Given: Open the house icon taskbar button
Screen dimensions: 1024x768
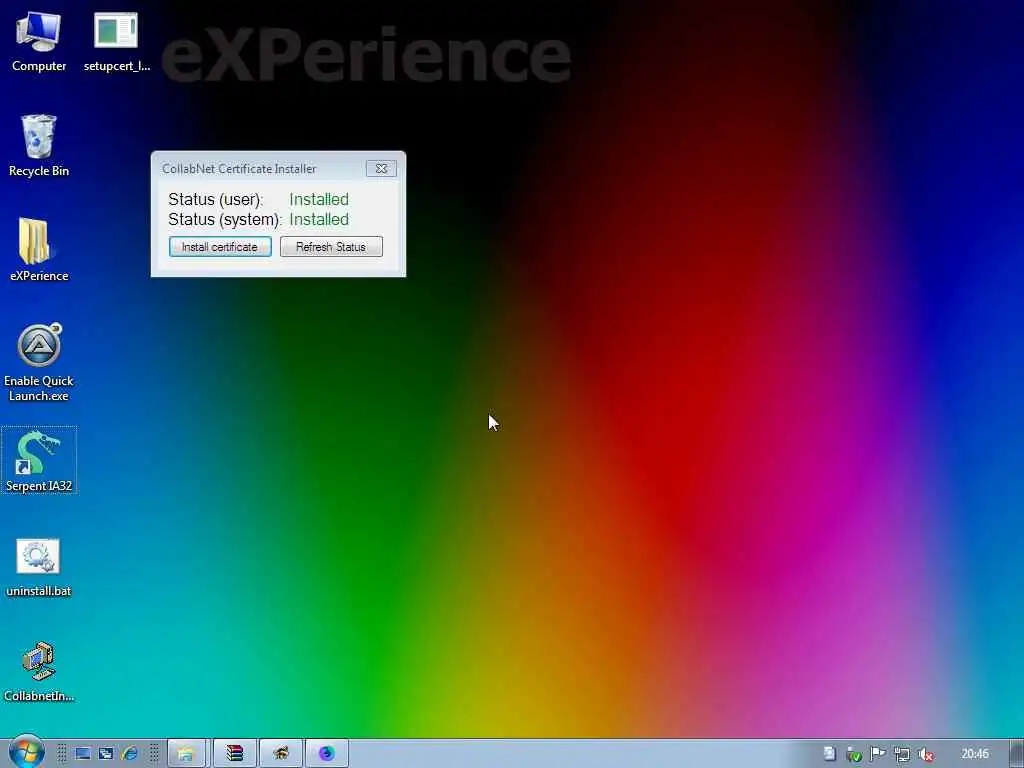Looking at the screenshot, I should click(281, 754).
